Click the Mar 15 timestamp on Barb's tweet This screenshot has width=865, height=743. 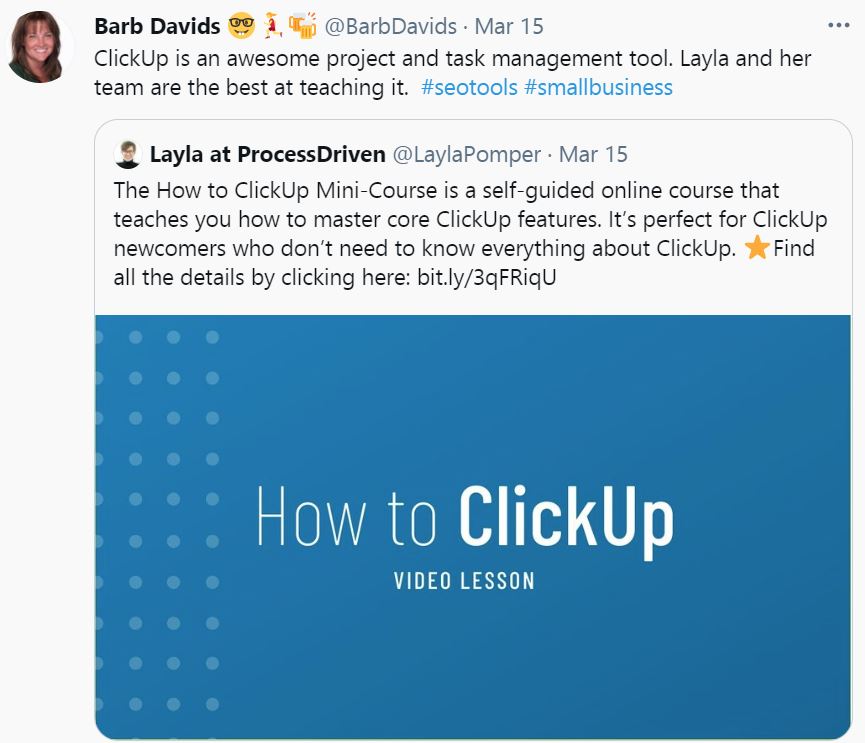[x=509, y=26]
